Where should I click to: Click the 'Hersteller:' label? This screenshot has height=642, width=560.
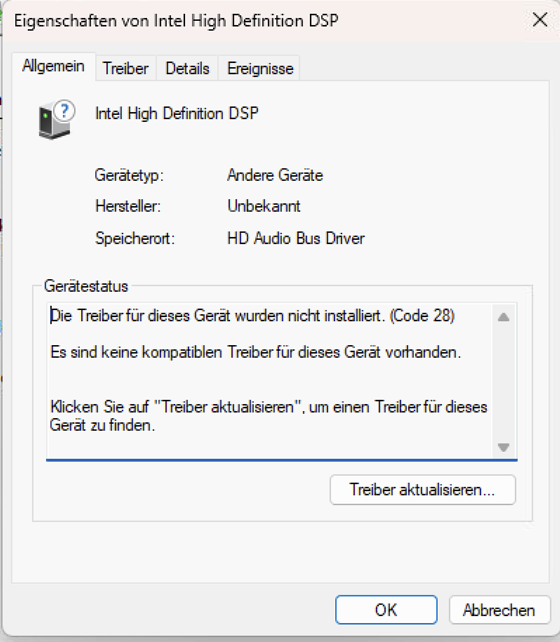128,206
